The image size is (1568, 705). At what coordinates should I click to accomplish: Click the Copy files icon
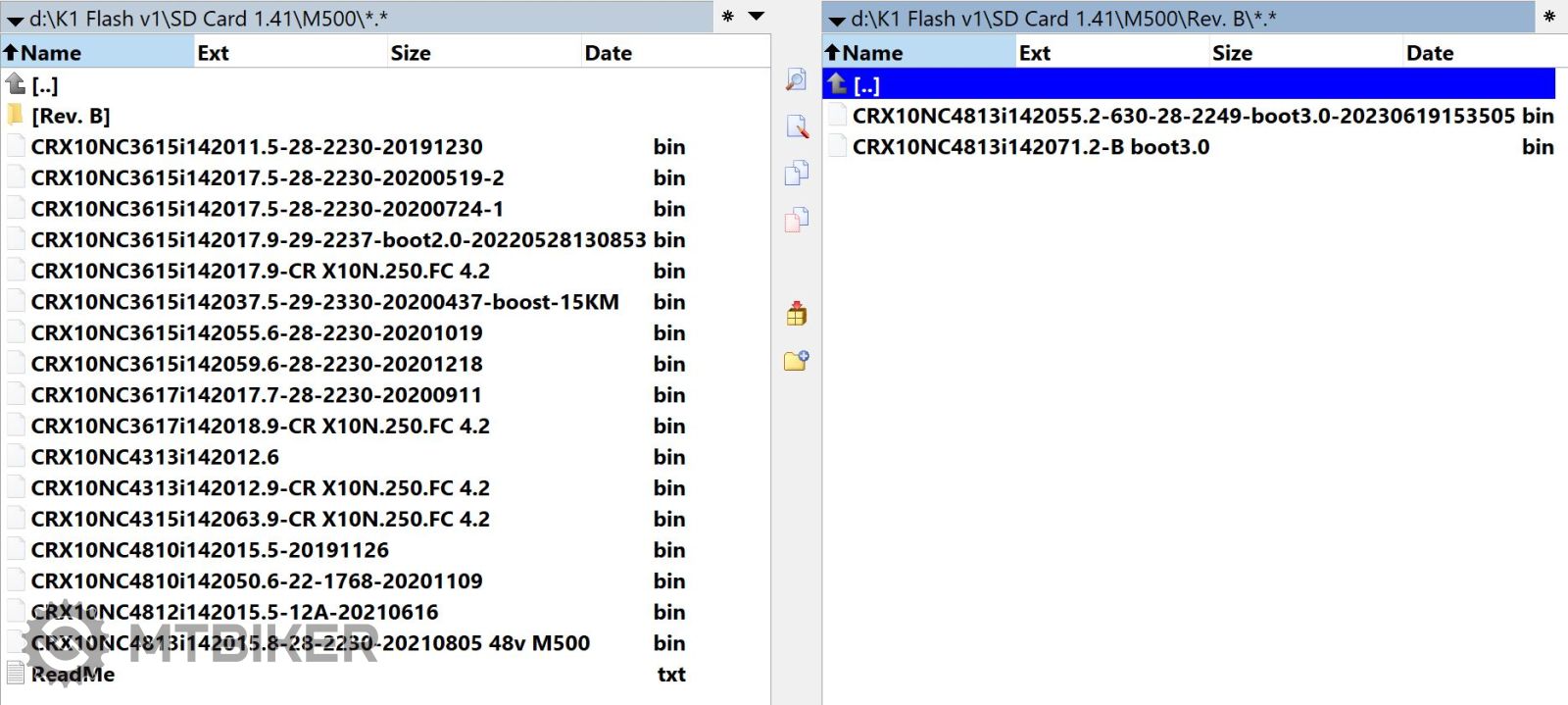[796, 173]
